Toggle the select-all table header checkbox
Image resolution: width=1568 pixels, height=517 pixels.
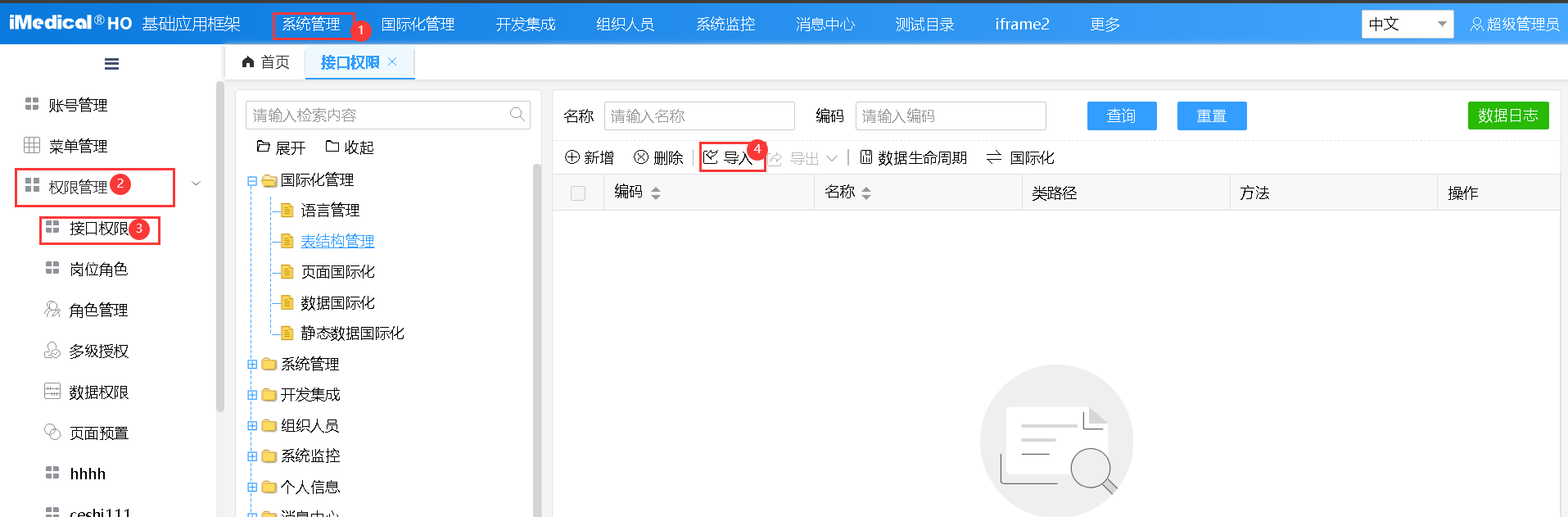click(578, 193)
